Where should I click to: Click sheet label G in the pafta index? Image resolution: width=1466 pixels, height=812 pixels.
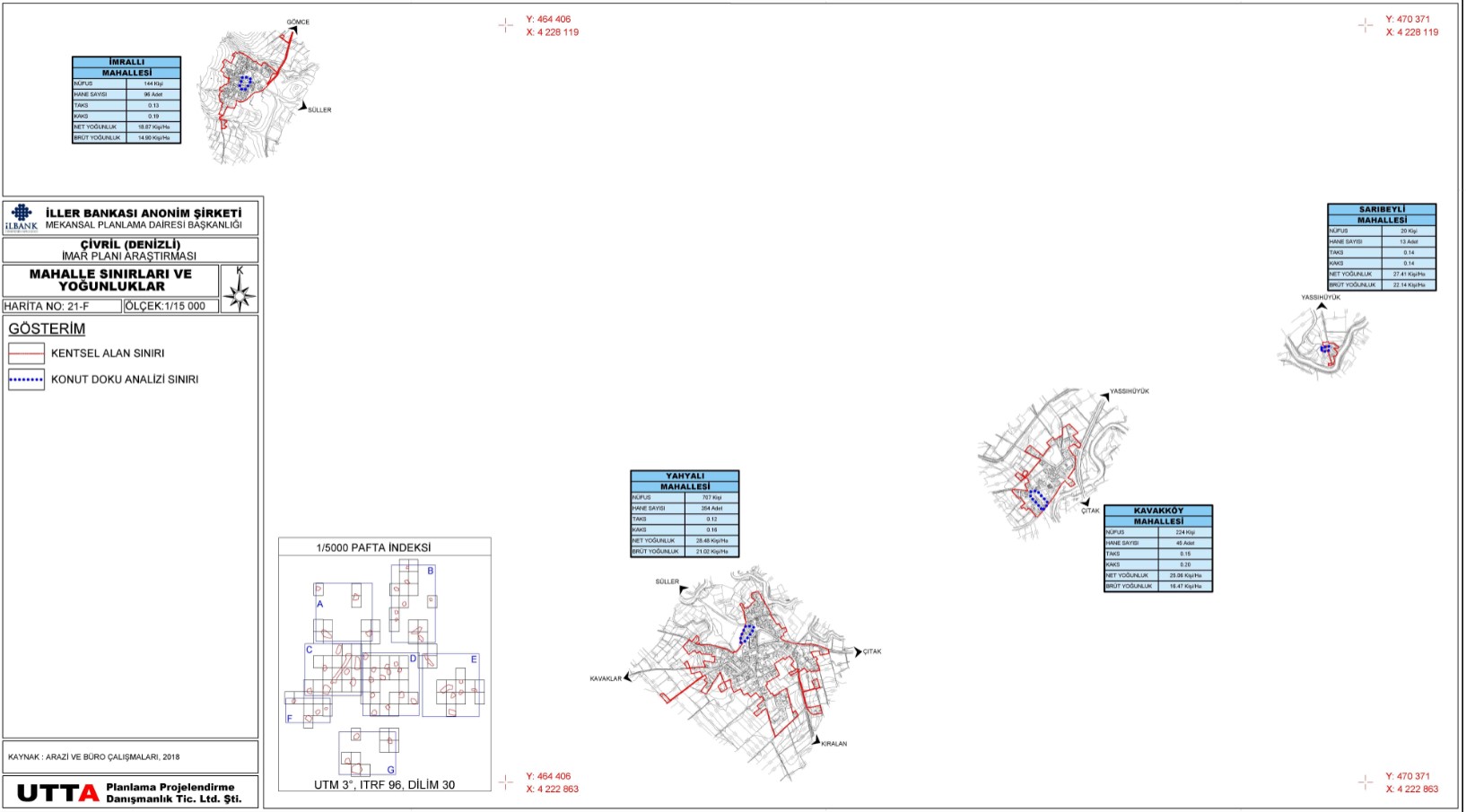pos(390,770)
